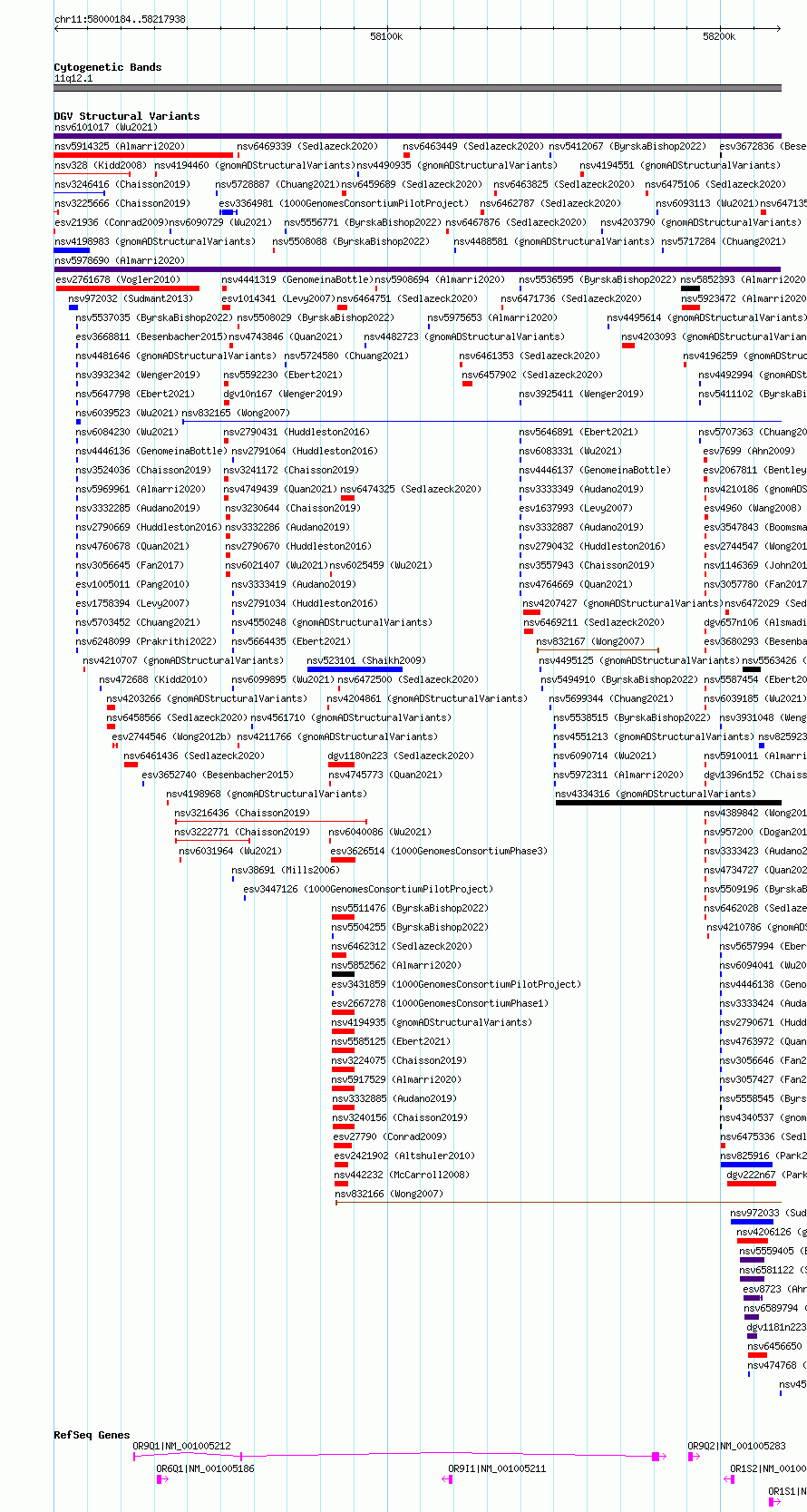The image size is (807, 1512).
Task: Select the esv2761678 (Vogler2010) red variant bar
Action: coord(128,288)
